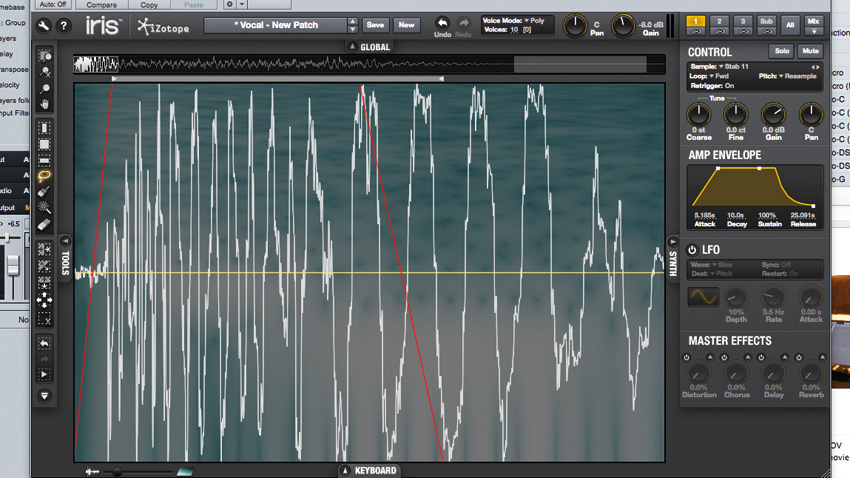
Task: Toggle Delay effect power button
Action: pos(761,358)
